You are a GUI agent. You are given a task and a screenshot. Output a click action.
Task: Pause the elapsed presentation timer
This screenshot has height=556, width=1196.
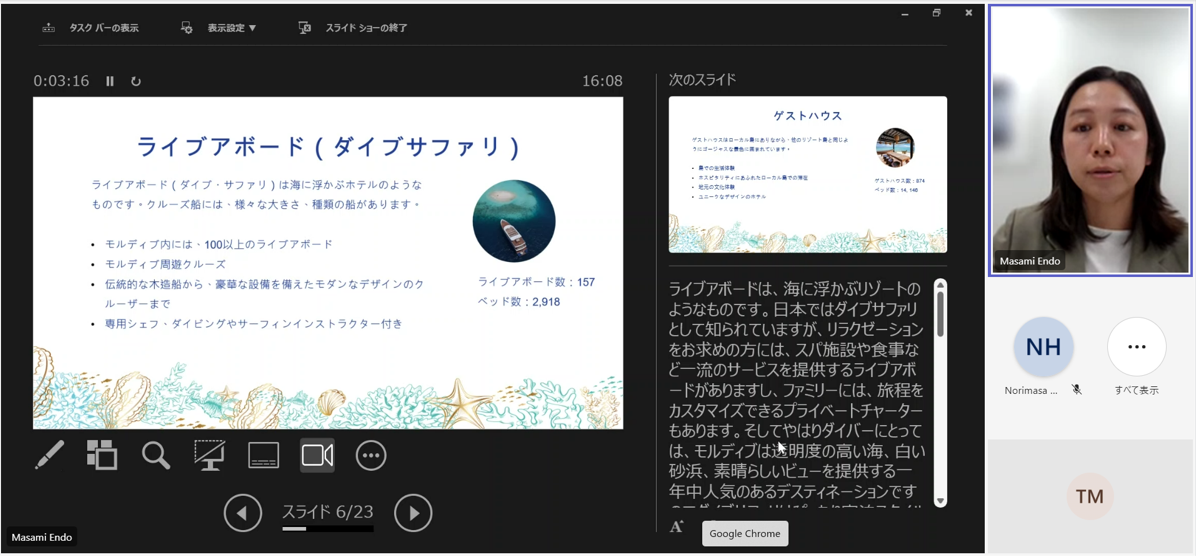pos(110,81)
